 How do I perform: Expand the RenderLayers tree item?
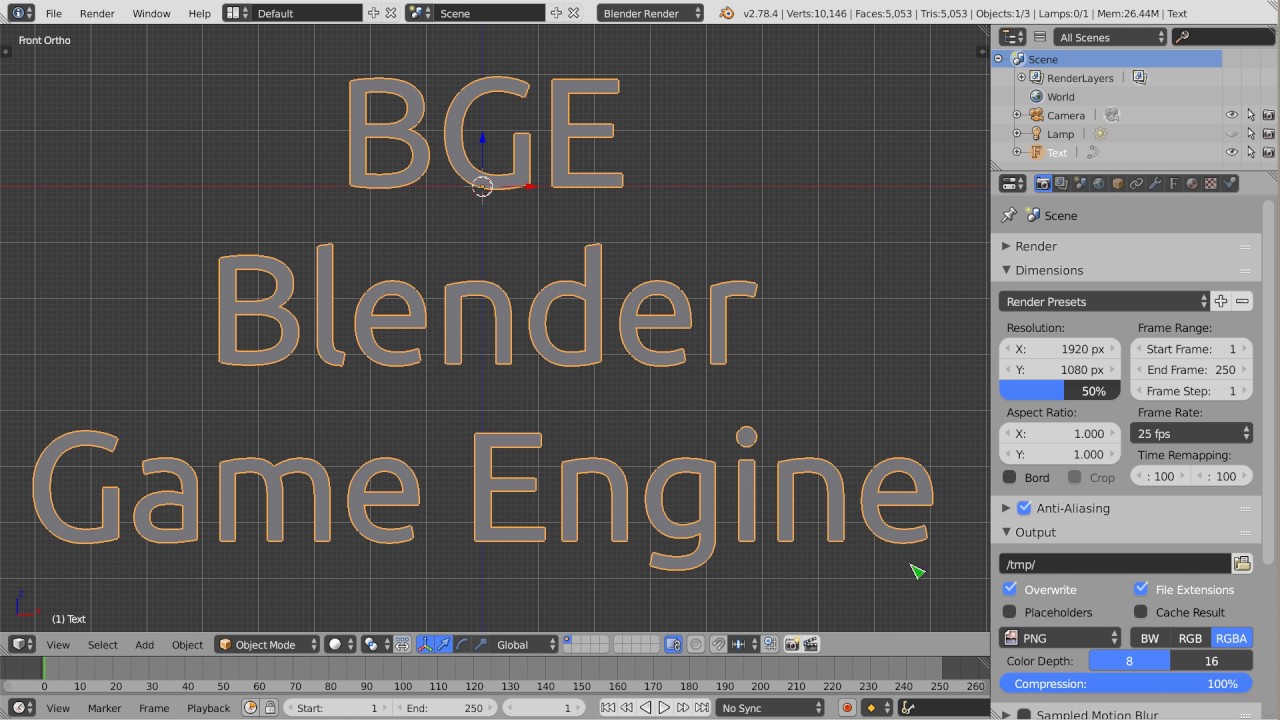point(1021,77)
